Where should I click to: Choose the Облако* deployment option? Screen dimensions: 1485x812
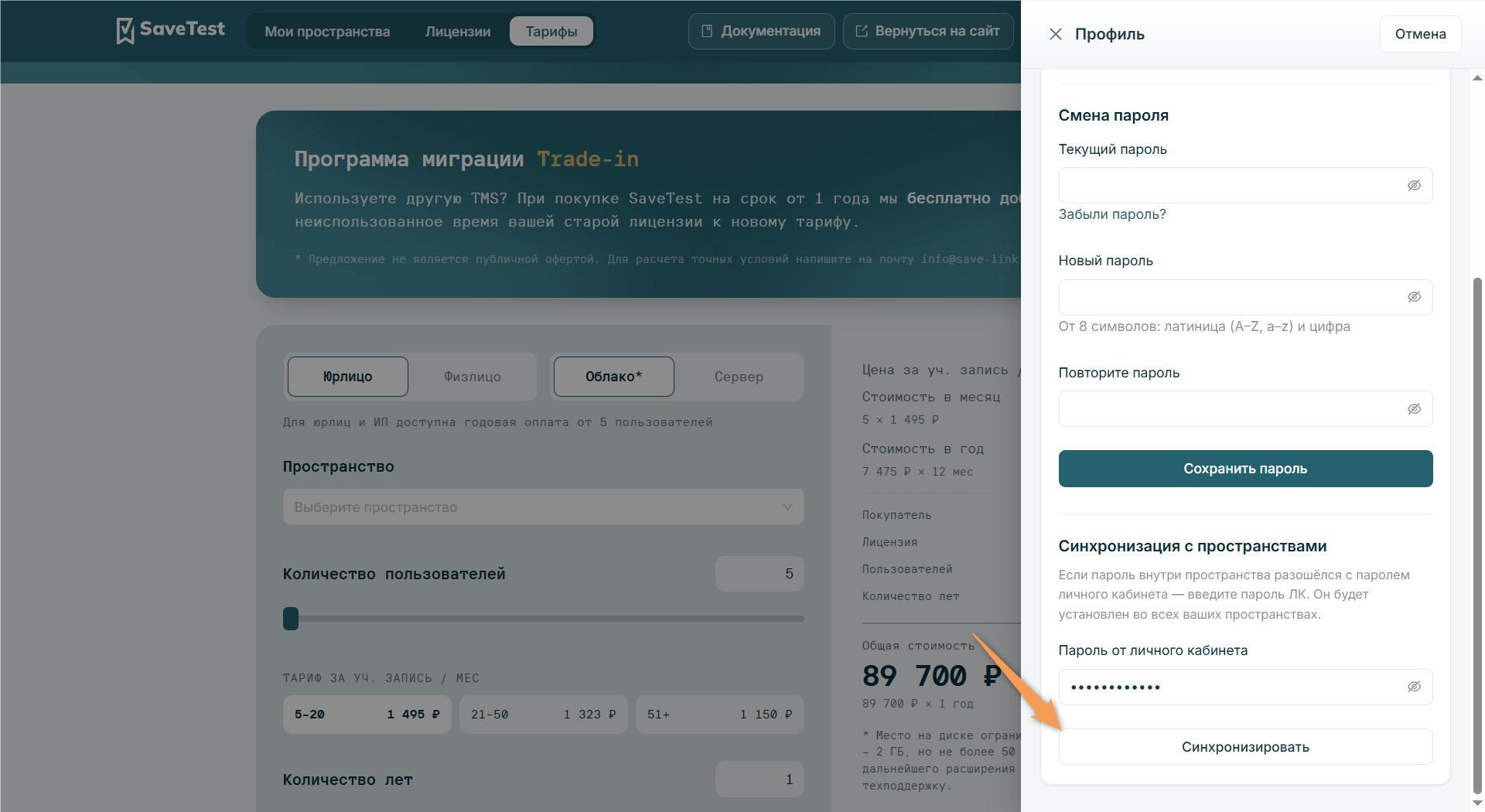[614, 377]
